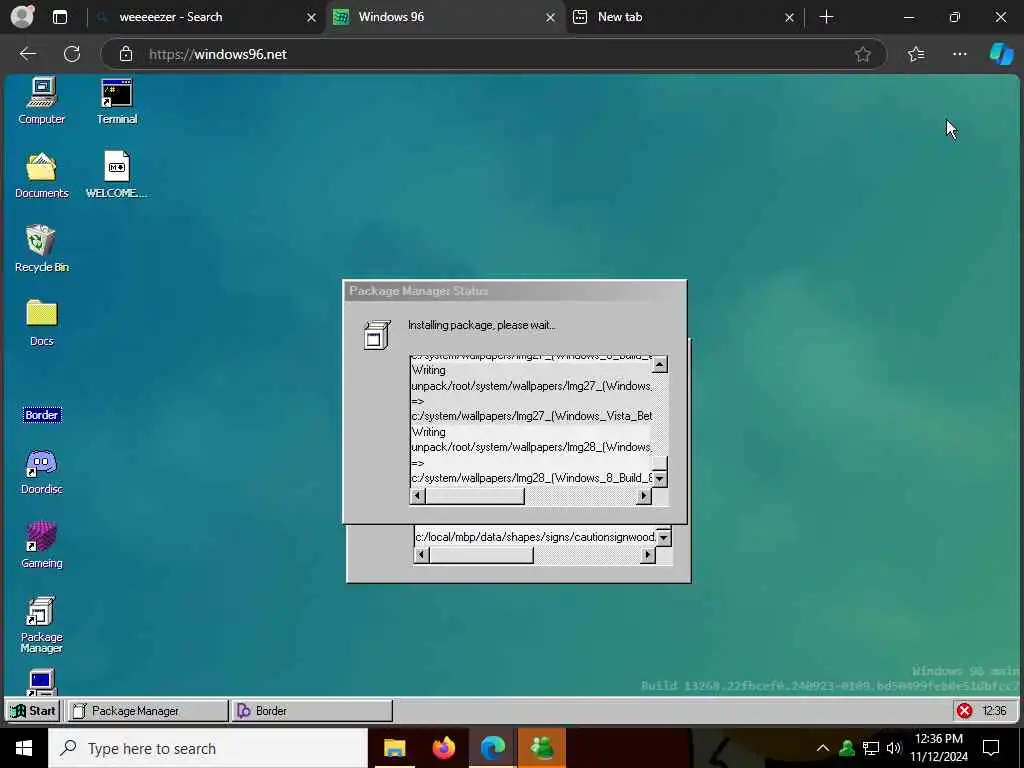
Task: Click left scroll arrow in the background dialog
Action: pos(421,555)
